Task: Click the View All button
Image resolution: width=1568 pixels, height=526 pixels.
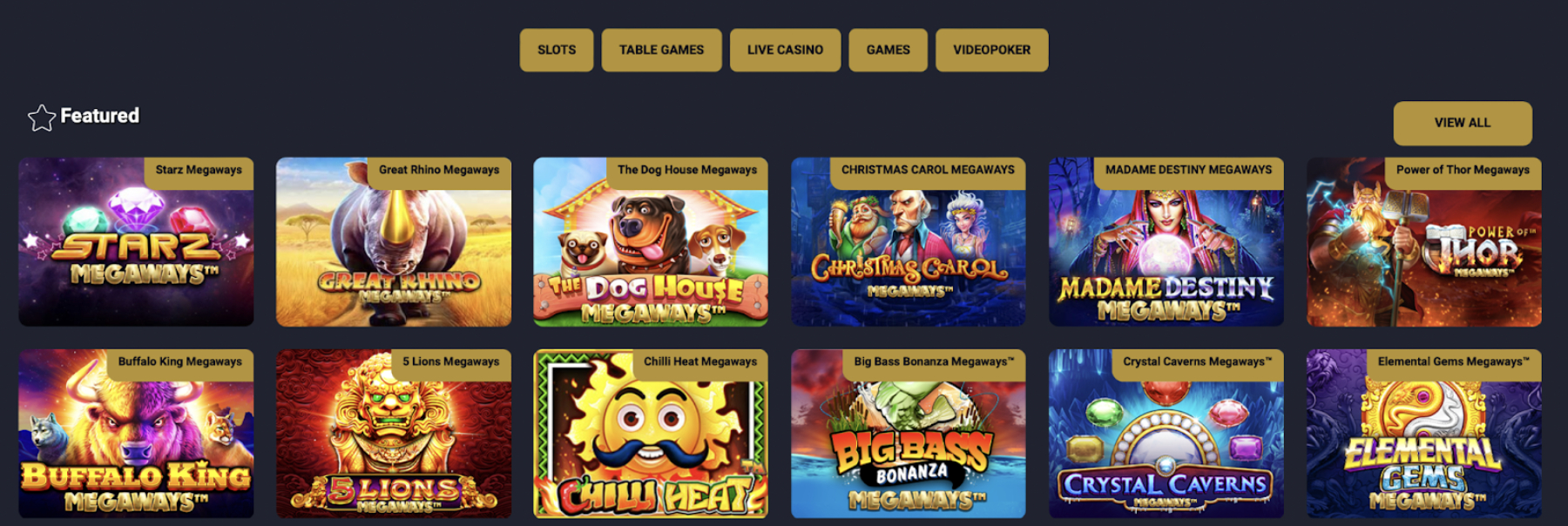Action: tap(1463, 123)
